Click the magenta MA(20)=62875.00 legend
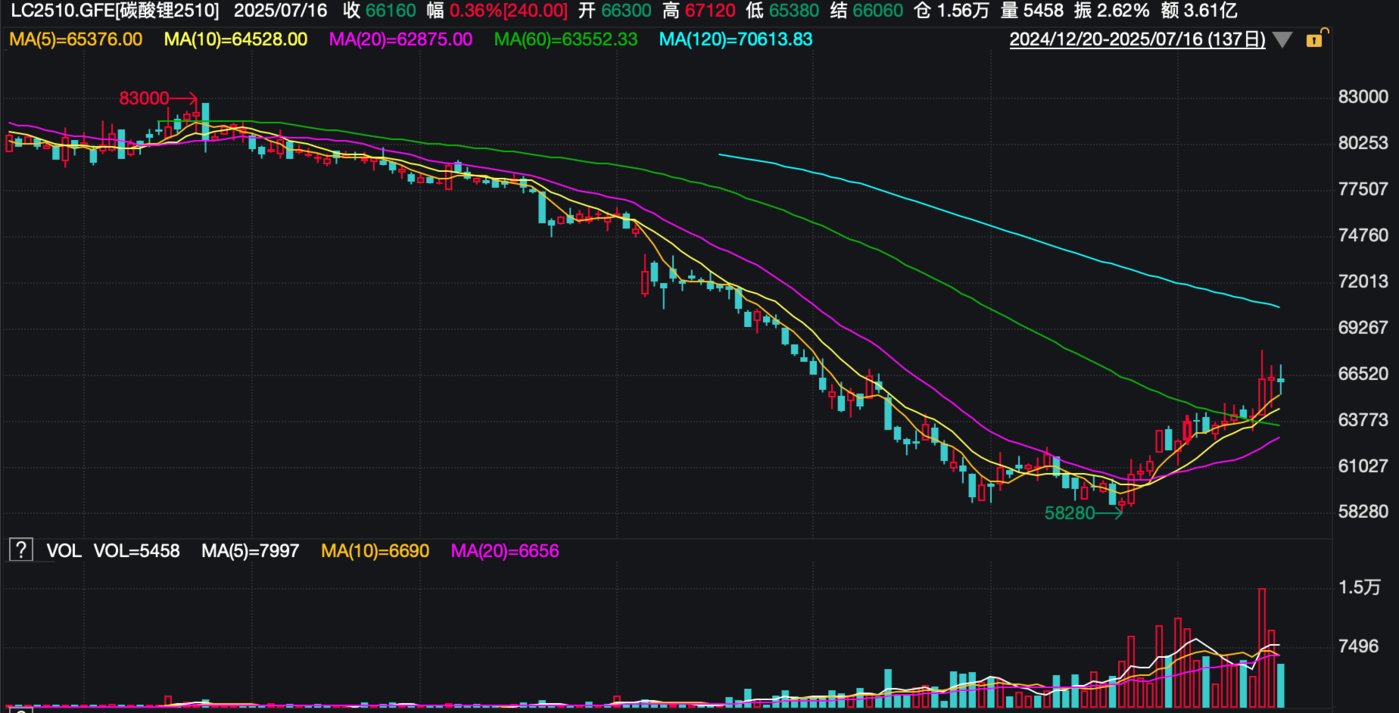Image resolution: width=1399 pixels, height=713 pixels. pyautogui.click(x=400, y=40)
